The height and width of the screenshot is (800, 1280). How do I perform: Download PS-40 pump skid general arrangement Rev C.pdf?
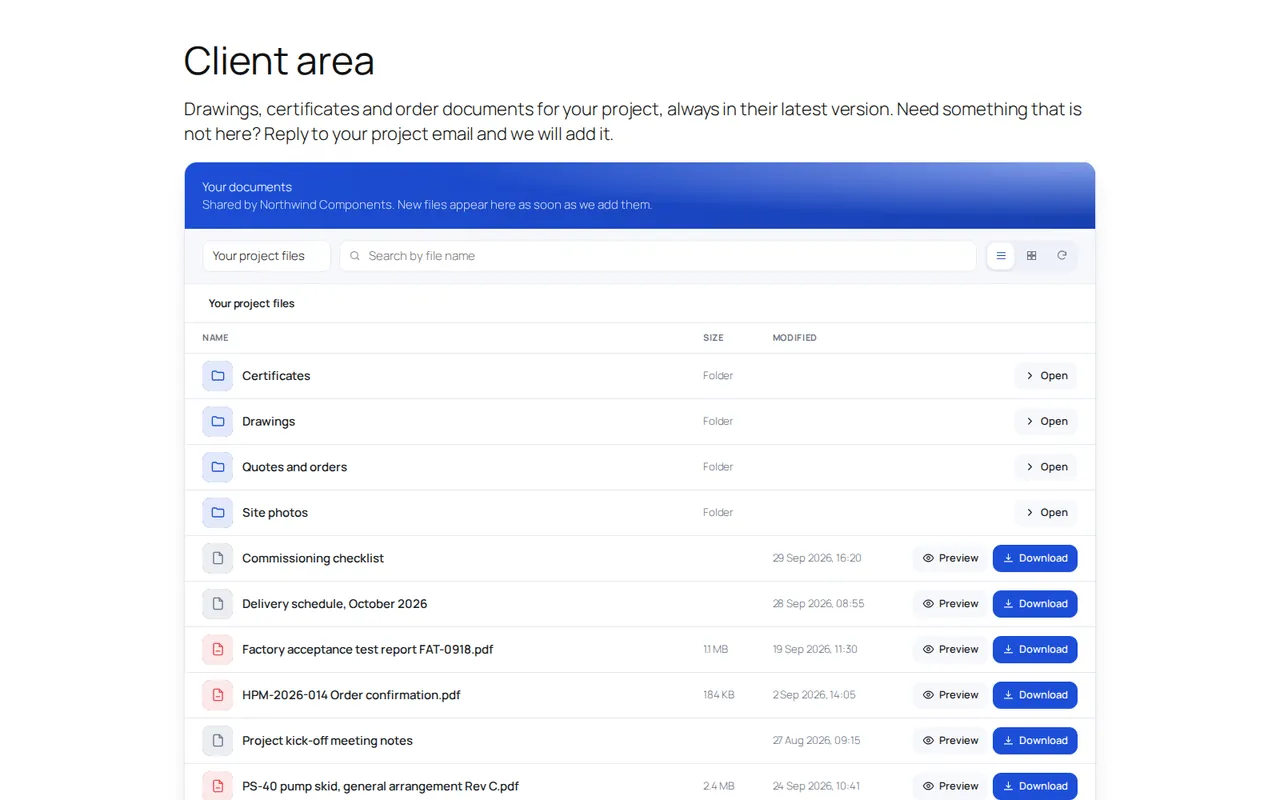click(1035, 786)
